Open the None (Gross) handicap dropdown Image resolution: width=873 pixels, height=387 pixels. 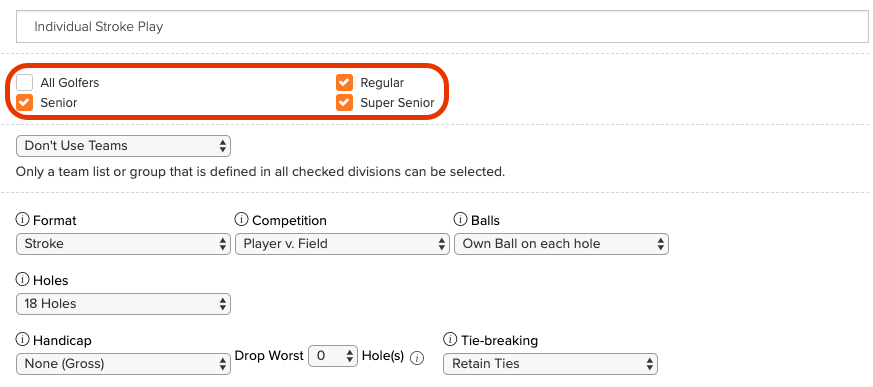(x=124, y=364)
